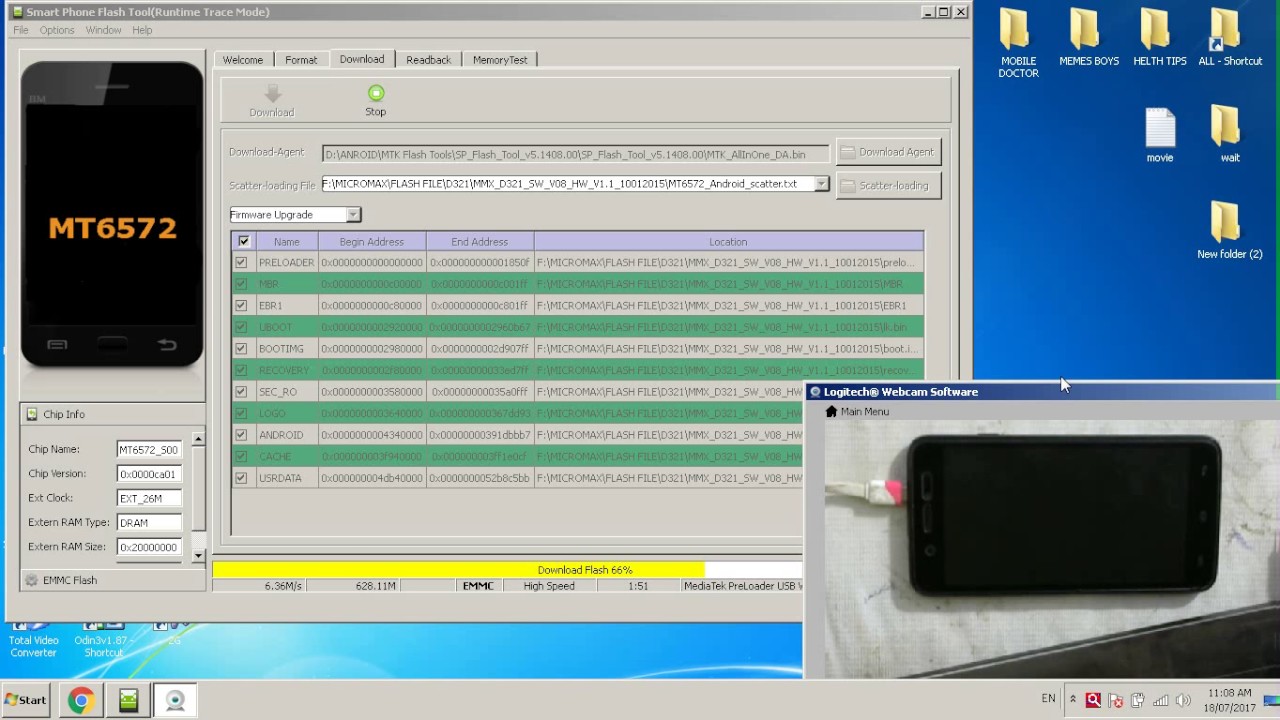1280x720 pixels.
Task: Click the network signal tray icon
Action: click(1161, 701)
